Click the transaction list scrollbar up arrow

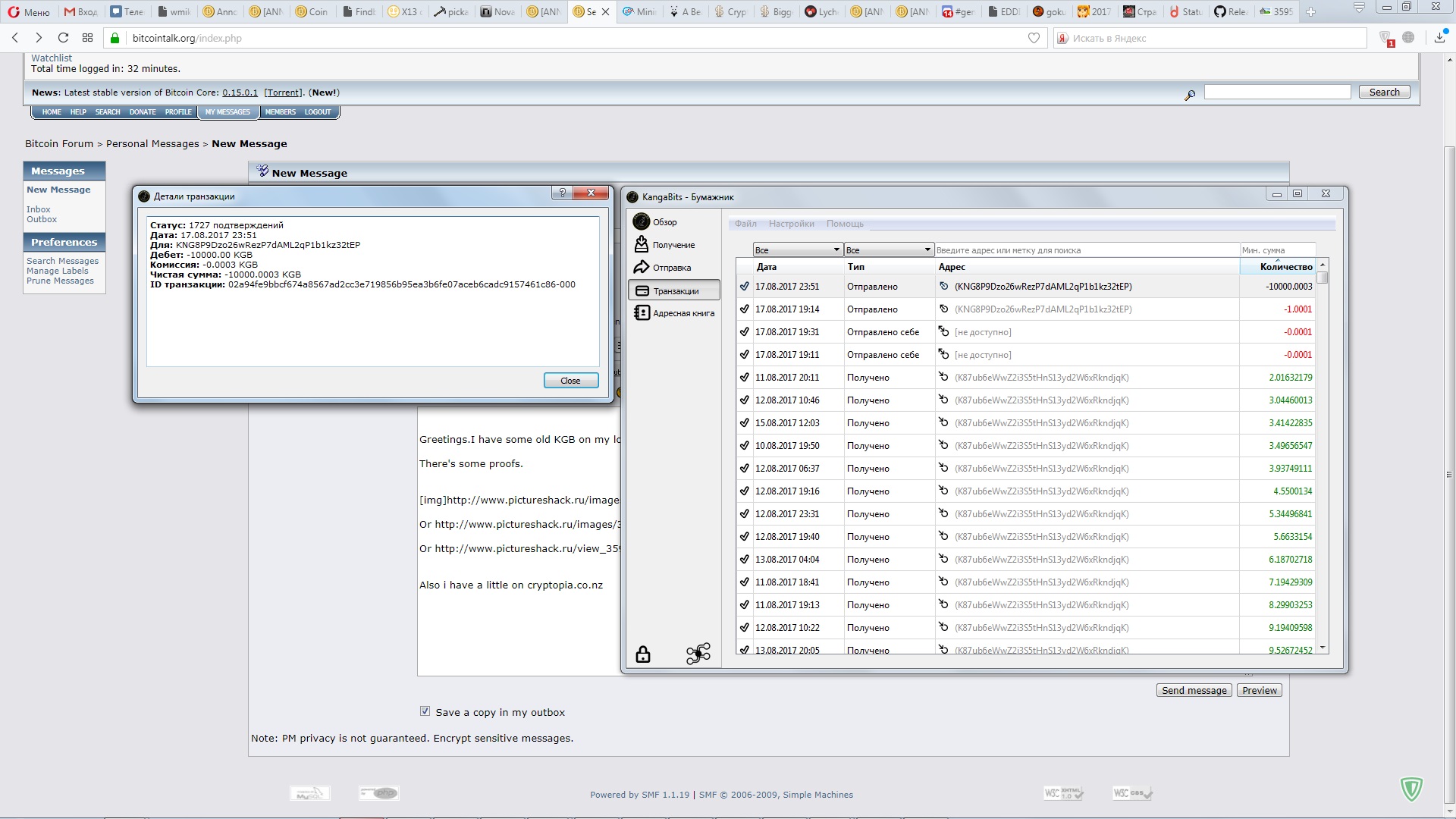1323,265
